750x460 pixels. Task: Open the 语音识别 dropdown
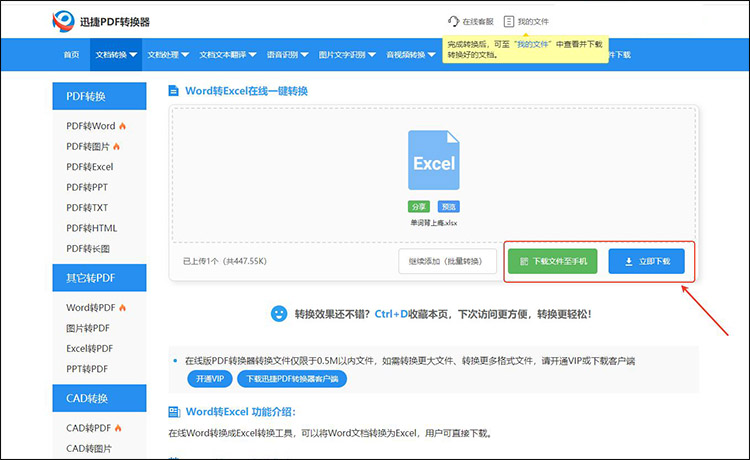287,55
